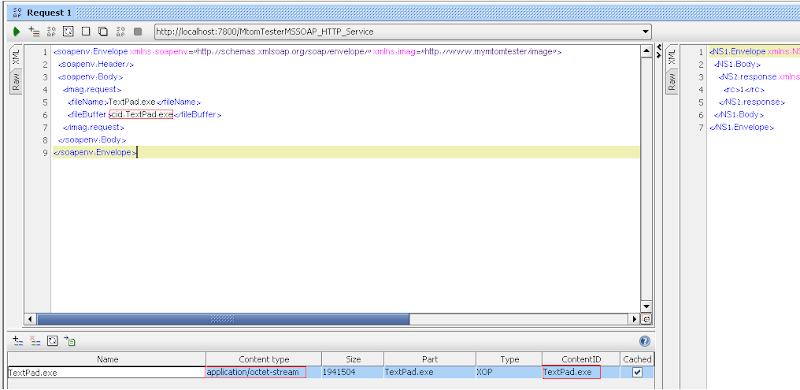Screen dimensions: 800x390
Task: Open attachments help with the blue question mark
Action: (644, 341)
